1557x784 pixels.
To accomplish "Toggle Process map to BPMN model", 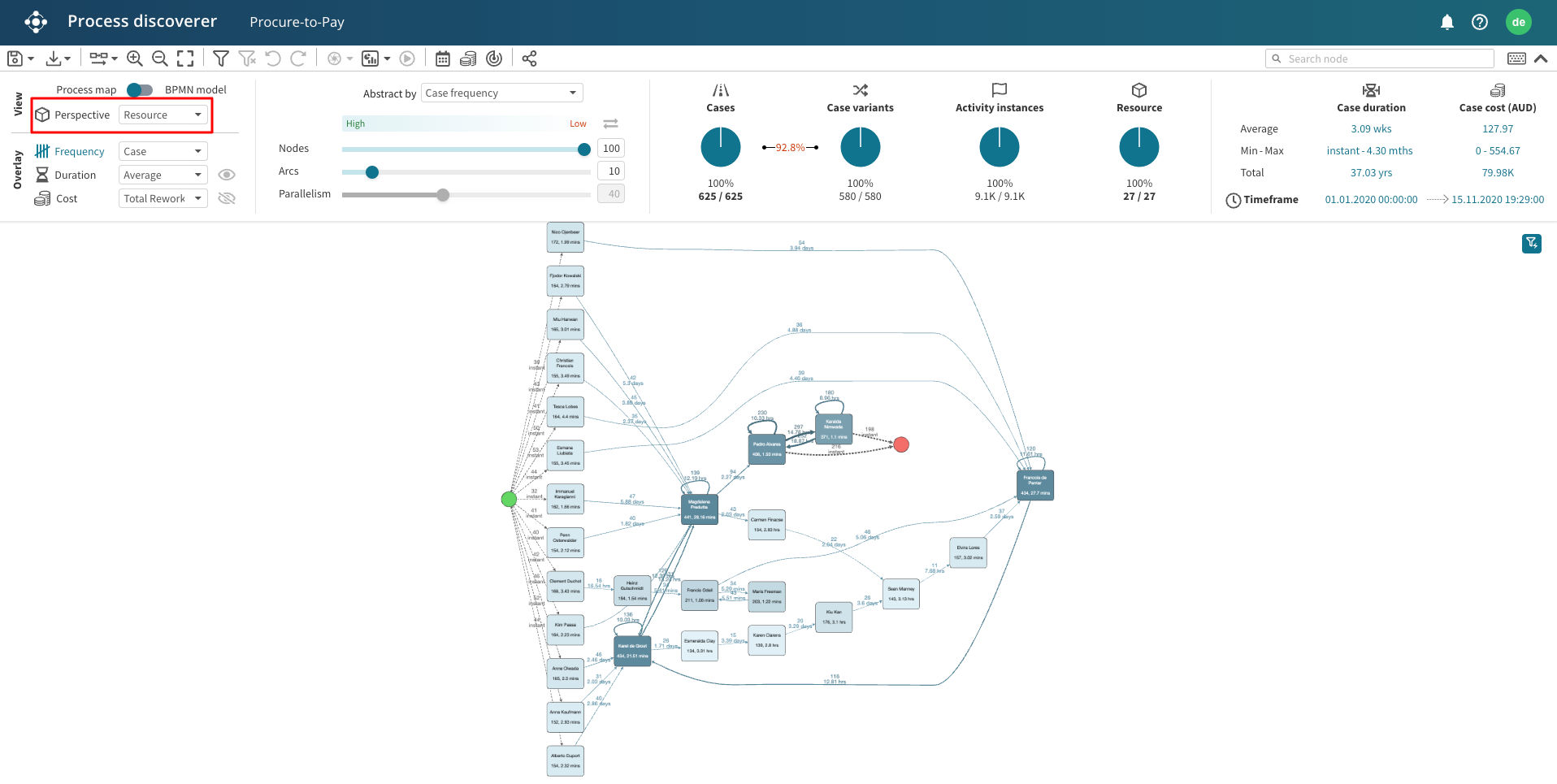I will point(140,89).
